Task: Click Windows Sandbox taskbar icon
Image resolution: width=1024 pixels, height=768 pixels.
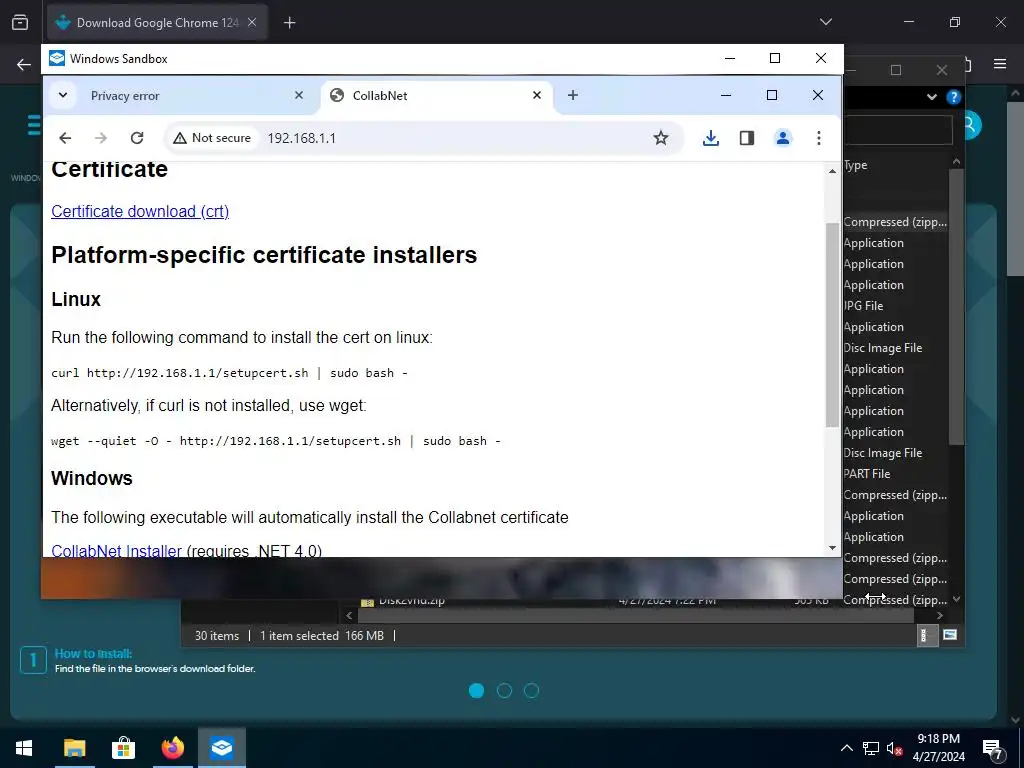Action: (222, 748)
